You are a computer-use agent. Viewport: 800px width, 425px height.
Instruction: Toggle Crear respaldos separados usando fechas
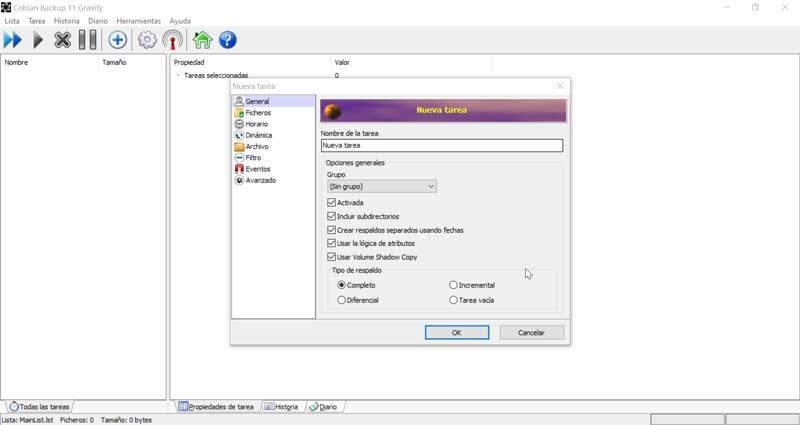[332, 230]
